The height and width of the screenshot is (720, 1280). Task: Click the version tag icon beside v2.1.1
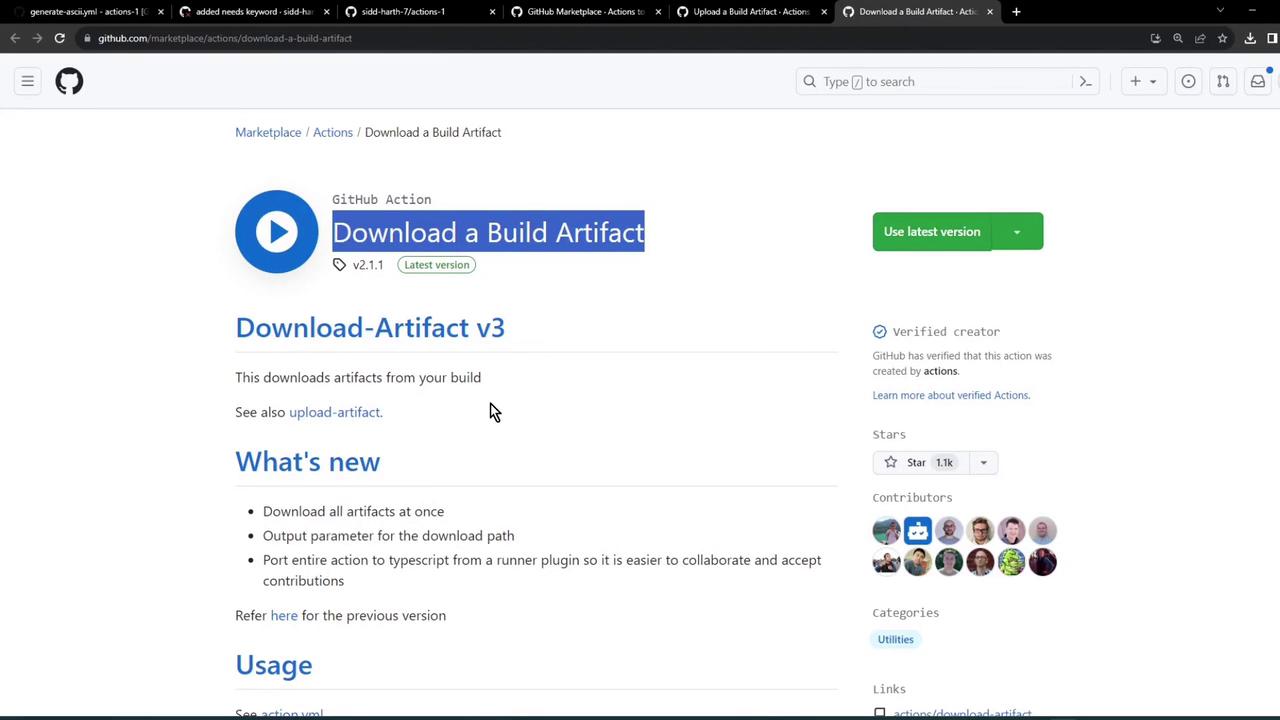pyautogui.click(x=339, y=265)
